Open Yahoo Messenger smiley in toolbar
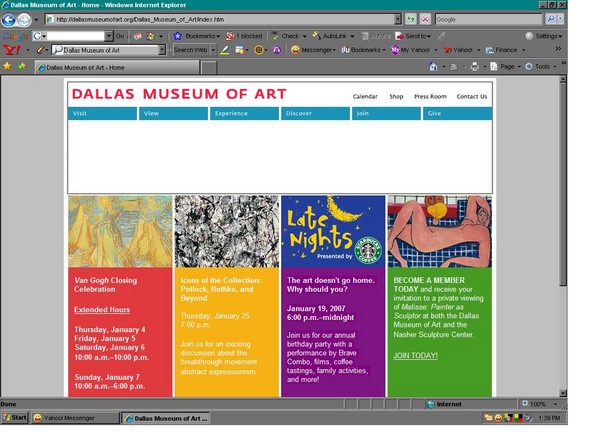Viewport: 600px width, 439px height. click(x=295, y=50)
